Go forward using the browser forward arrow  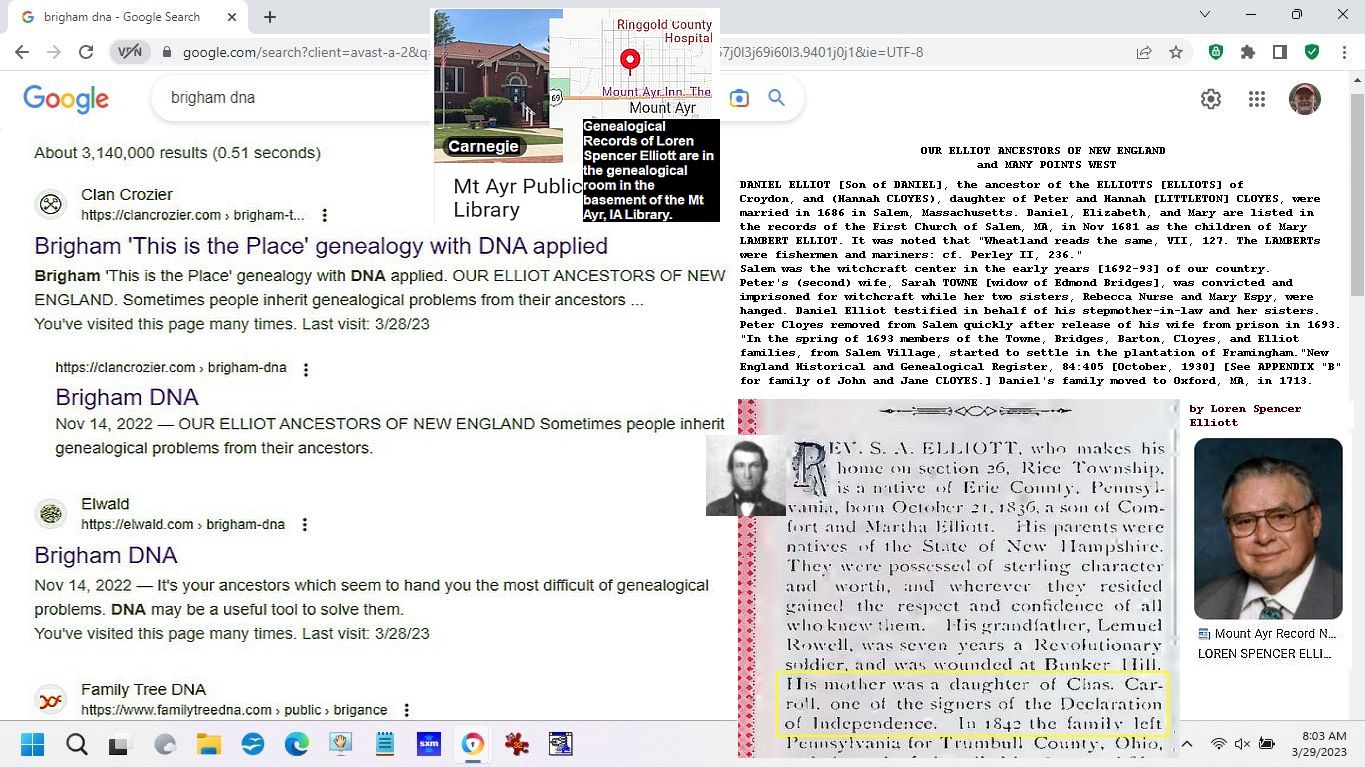pyautogui.click(x=54, y=52)
